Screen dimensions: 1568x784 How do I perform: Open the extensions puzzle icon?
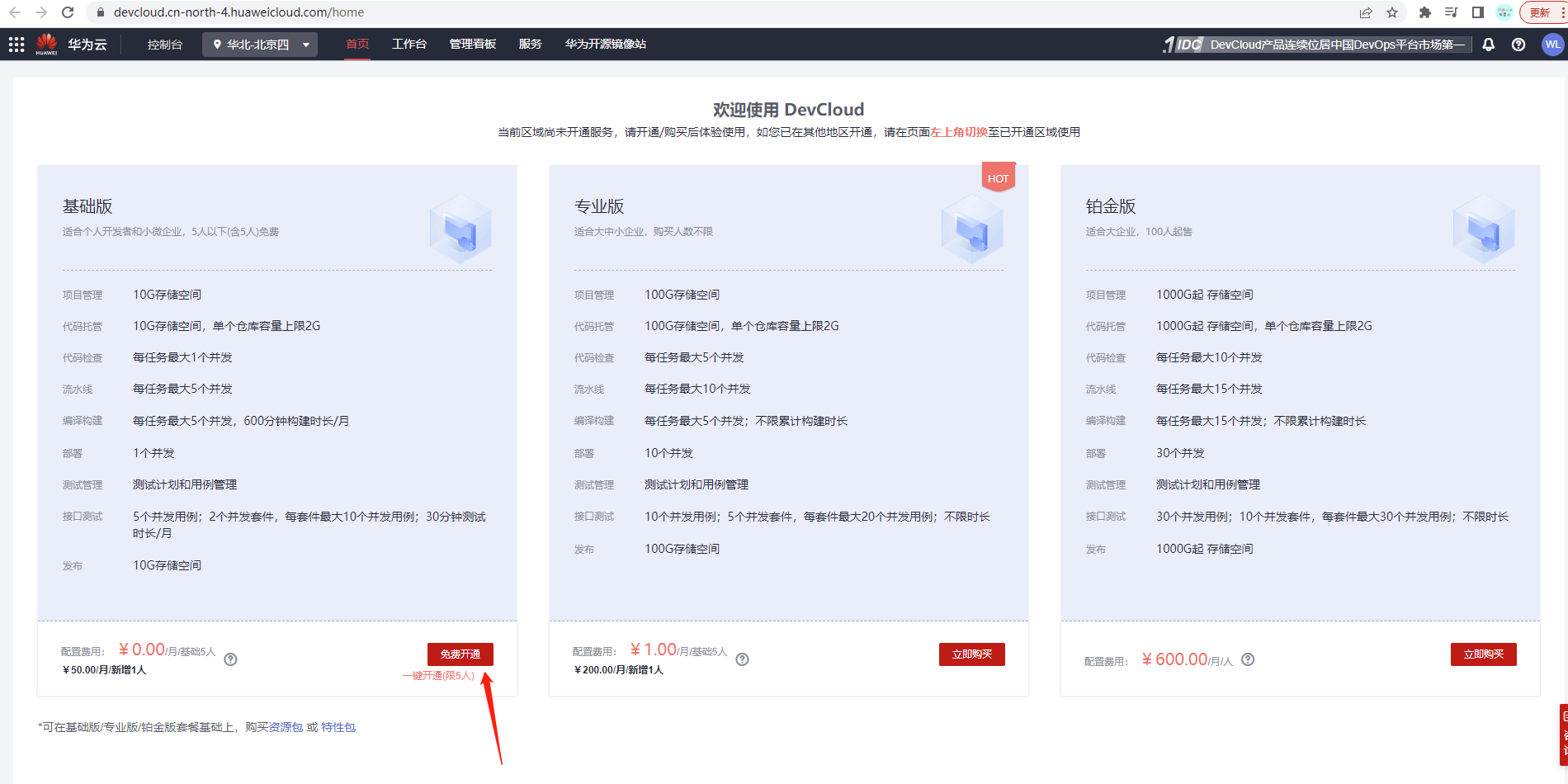1424,12
